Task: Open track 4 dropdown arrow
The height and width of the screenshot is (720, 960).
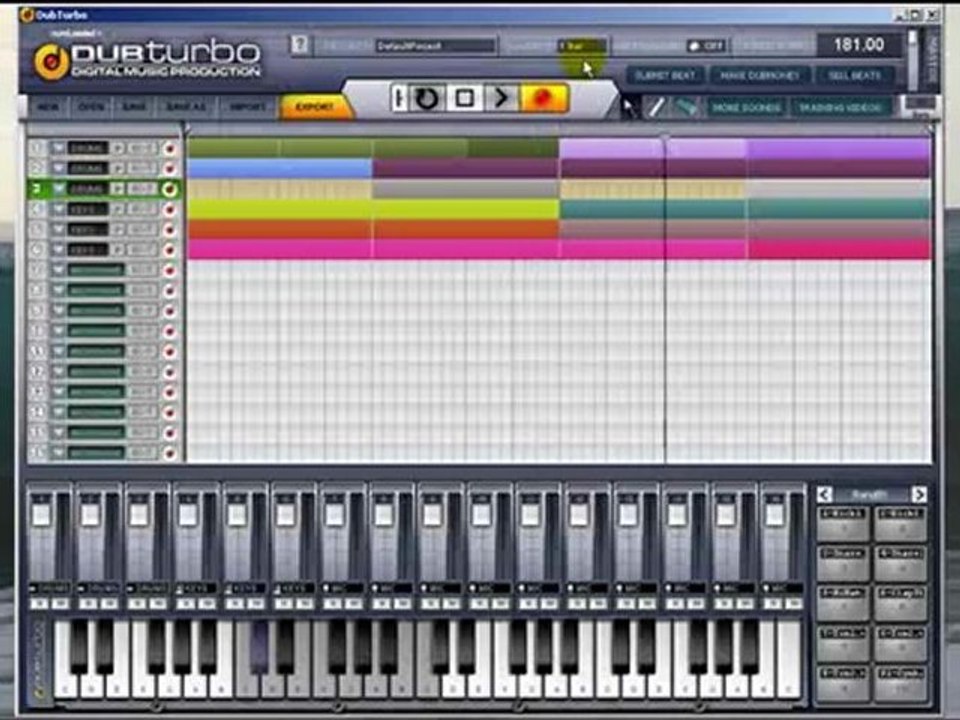Action: tap(58, 209)
